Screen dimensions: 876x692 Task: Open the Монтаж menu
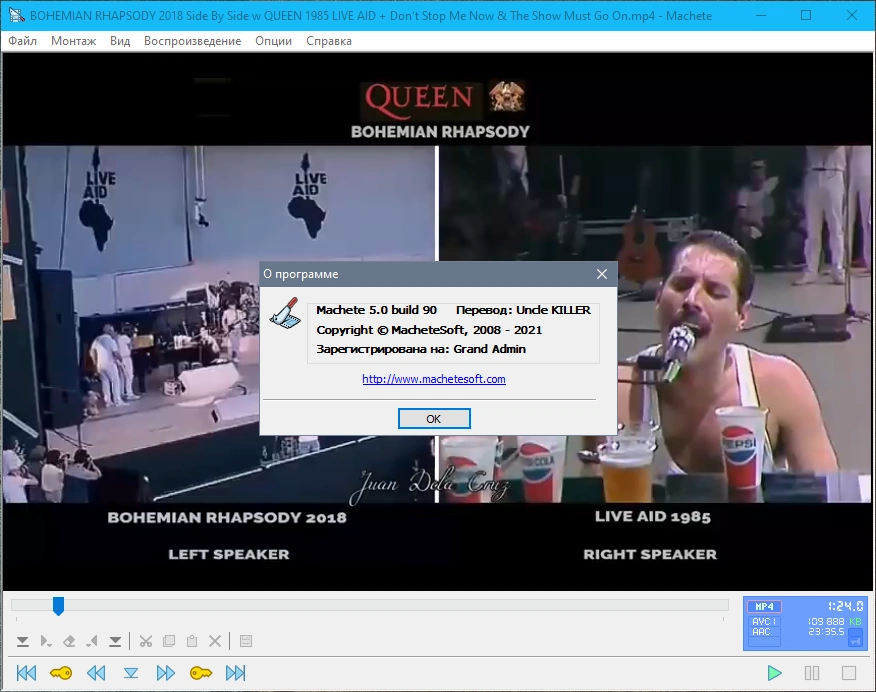click(73, 41)
